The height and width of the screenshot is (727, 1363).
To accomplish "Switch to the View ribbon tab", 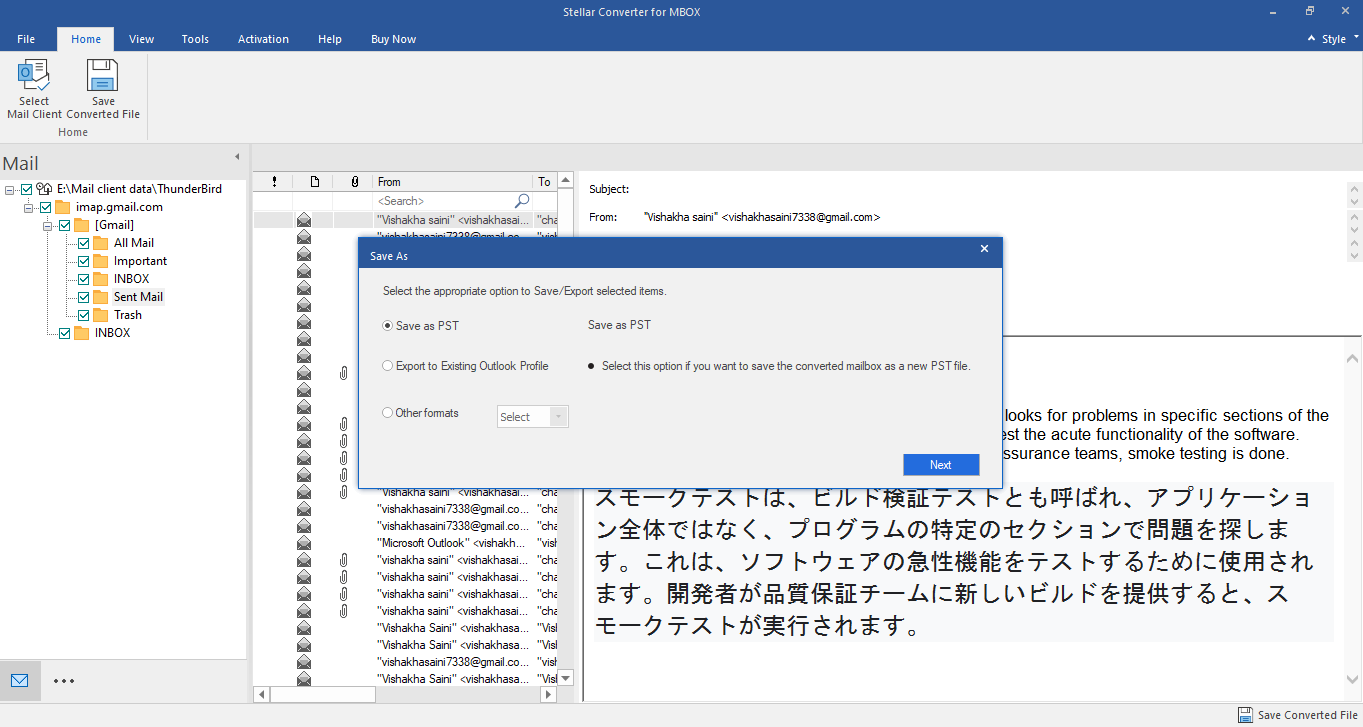I will [142, 39].
